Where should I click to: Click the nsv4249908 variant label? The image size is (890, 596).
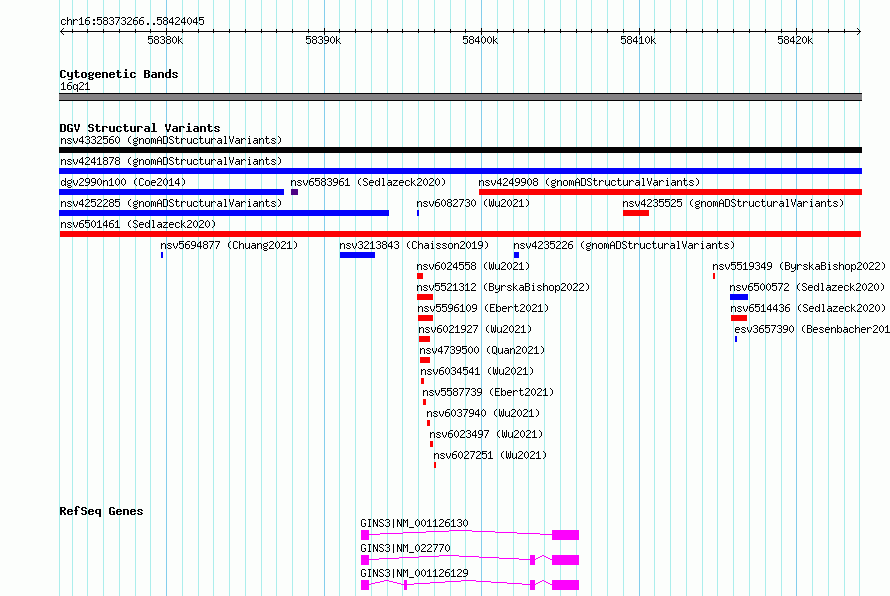(x=589, y=182)
